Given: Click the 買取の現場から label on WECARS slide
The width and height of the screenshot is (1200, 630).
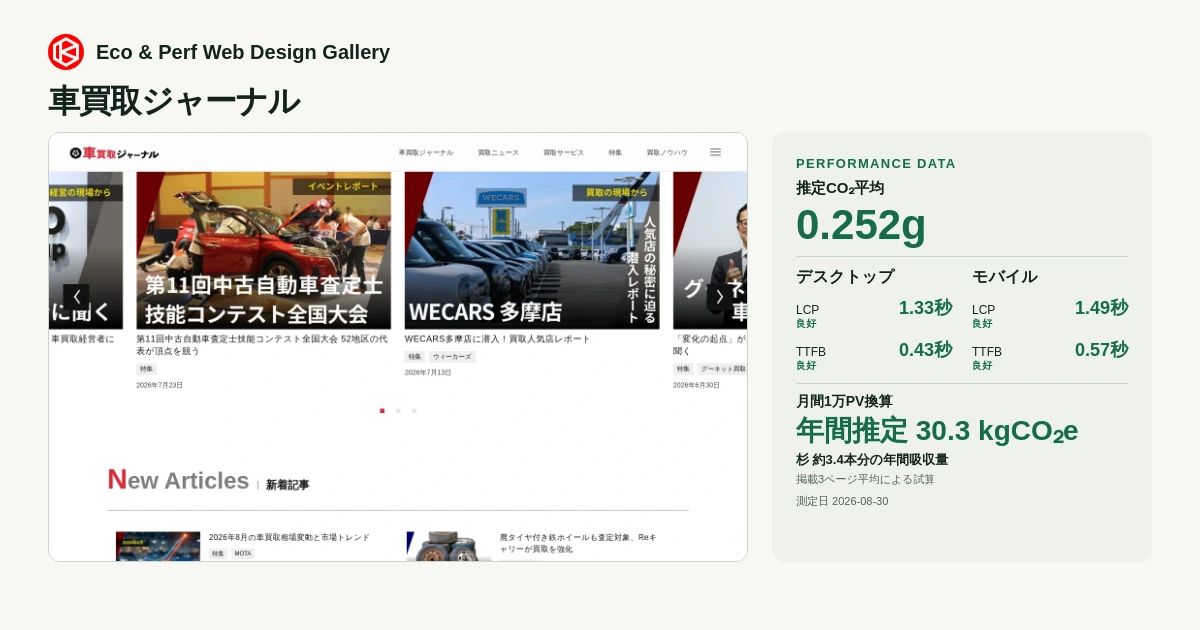Looking at the screenshot, I should coord(616,192).
